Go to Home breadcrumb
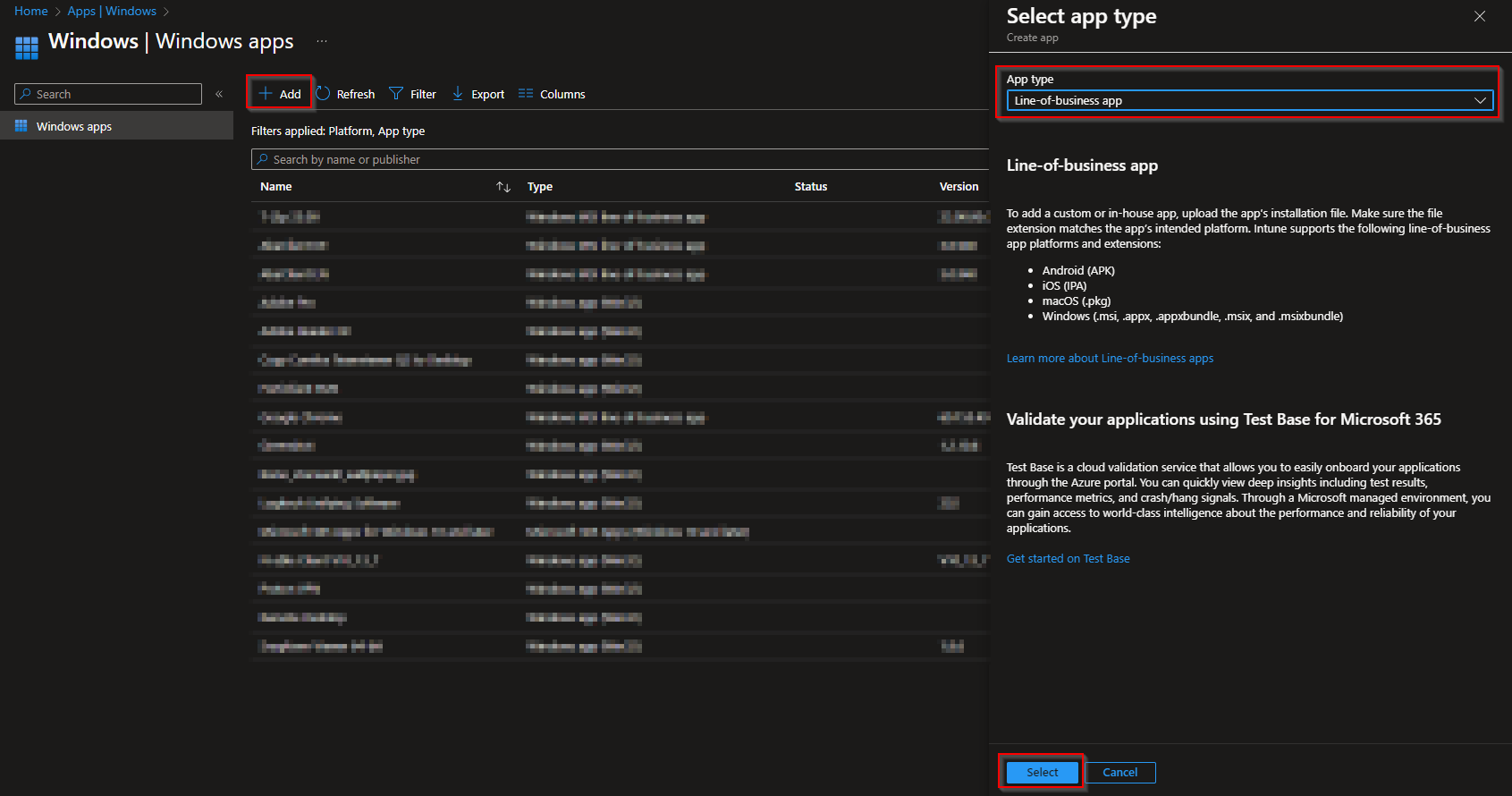 click(31, 11)
